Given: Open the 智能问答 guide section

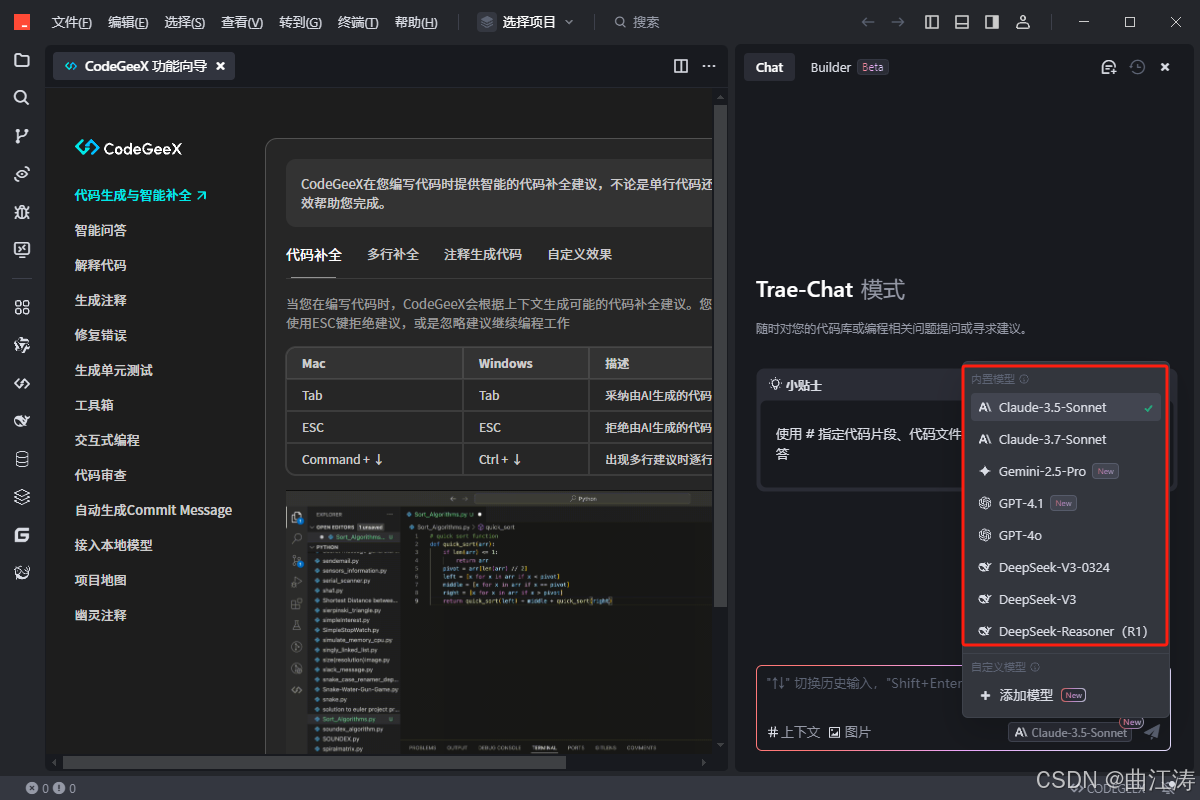Looking at the screenshot, I should tap(101, 230).
